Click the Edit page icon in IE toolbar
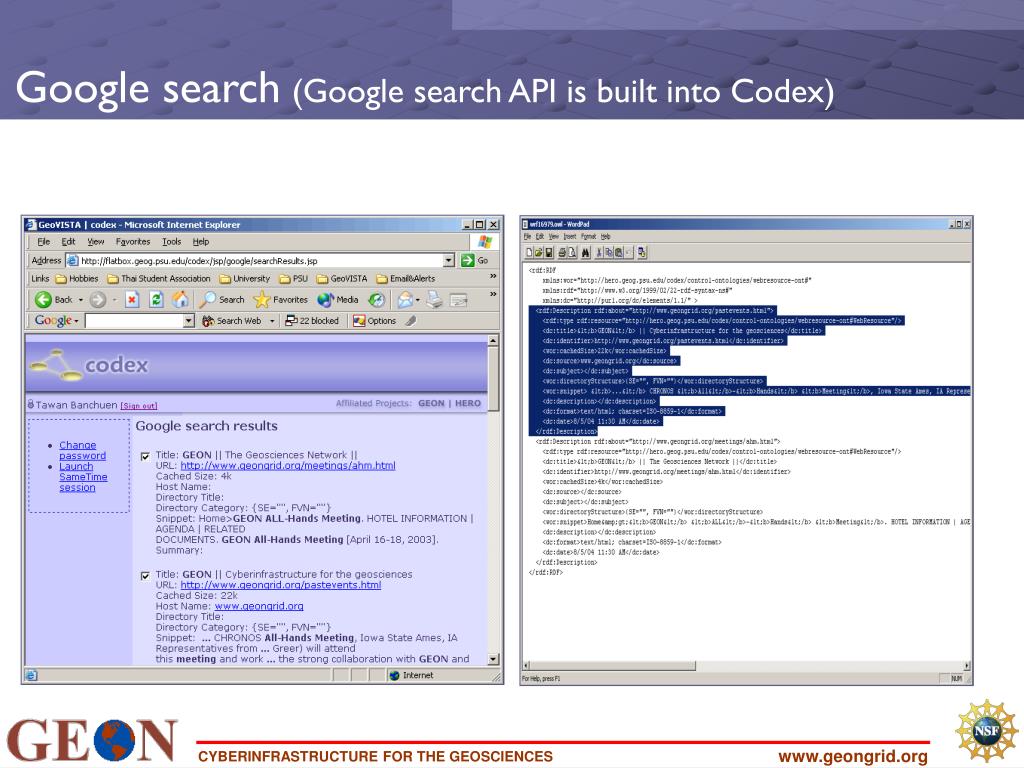This screenshot has height=768, width=1024. 459,300
